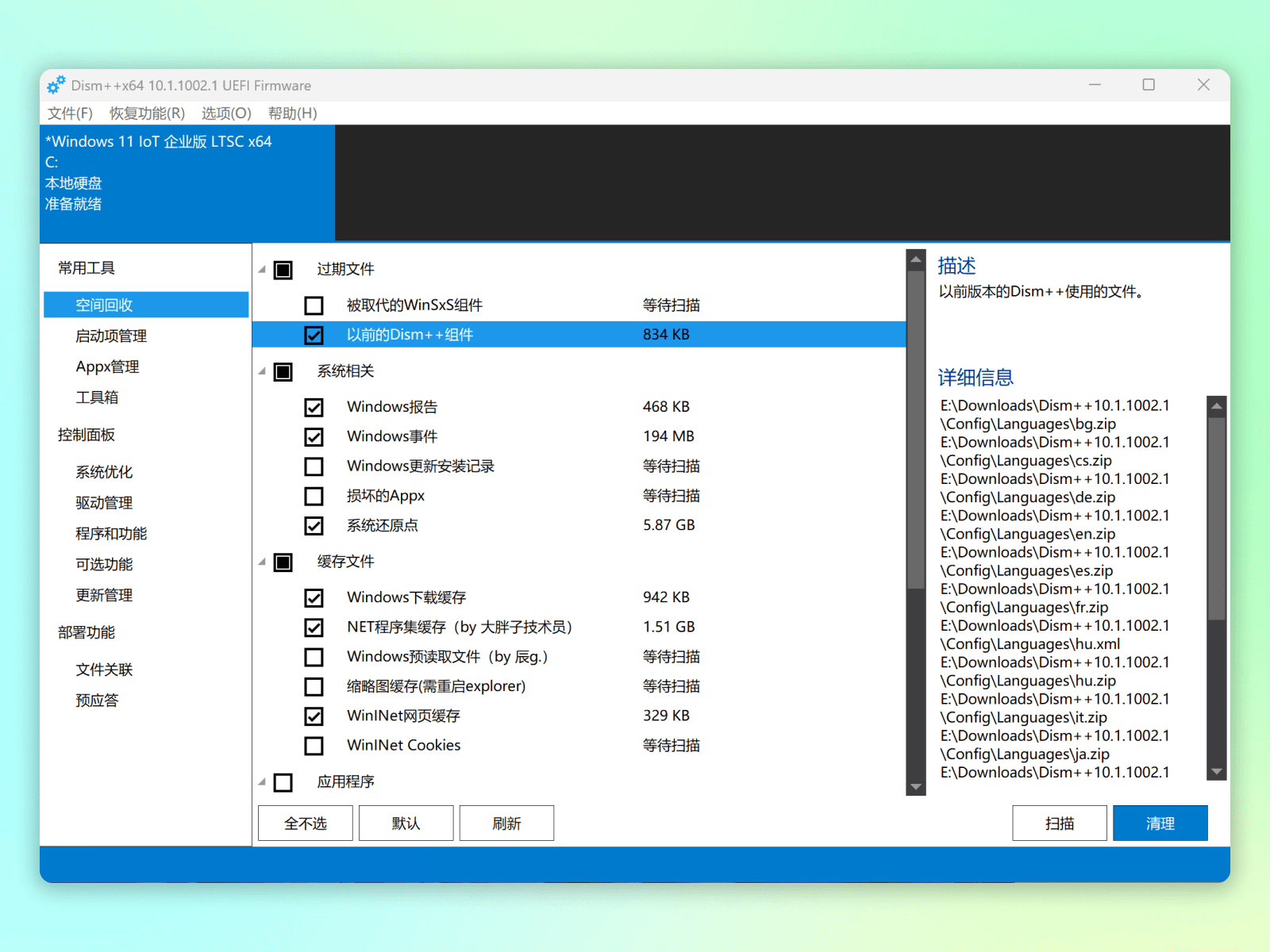Uncheck WinINet网页缓存 checkbox
Screen dimensions: 1270x952
[x=314, y=716]
